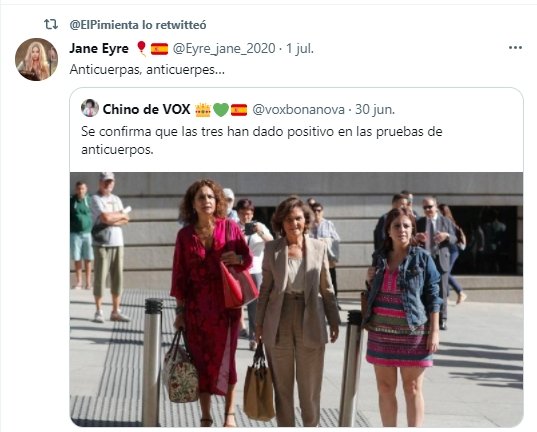Click the green heart emoji in the quoted tweet

221,110
